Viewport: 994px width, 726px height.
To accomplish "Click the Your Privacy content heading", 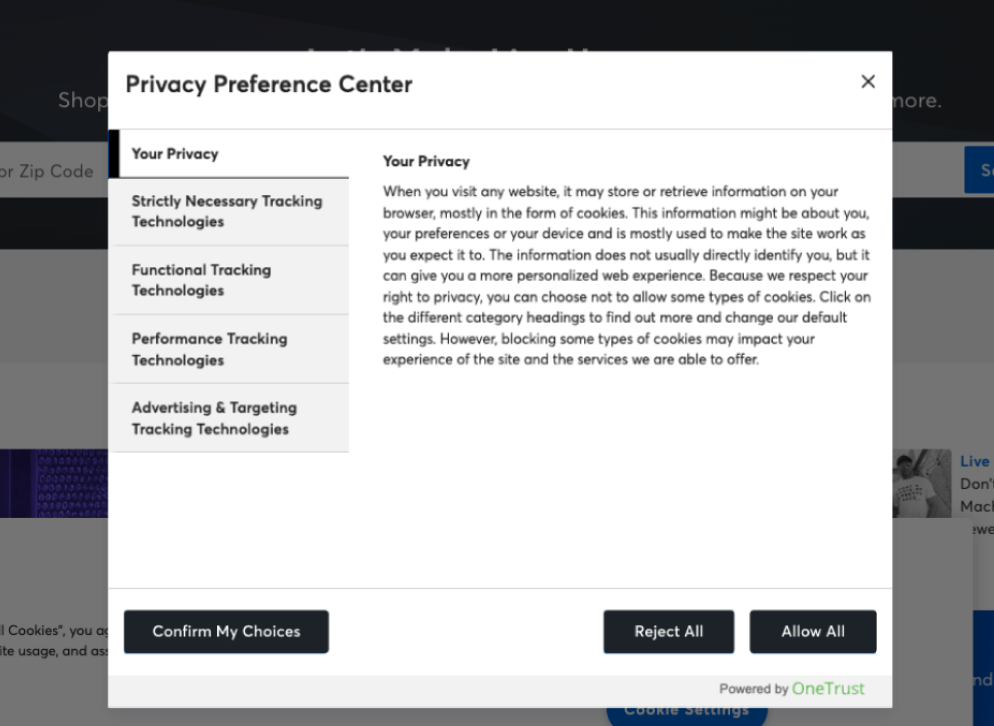I will click(426, 161).
